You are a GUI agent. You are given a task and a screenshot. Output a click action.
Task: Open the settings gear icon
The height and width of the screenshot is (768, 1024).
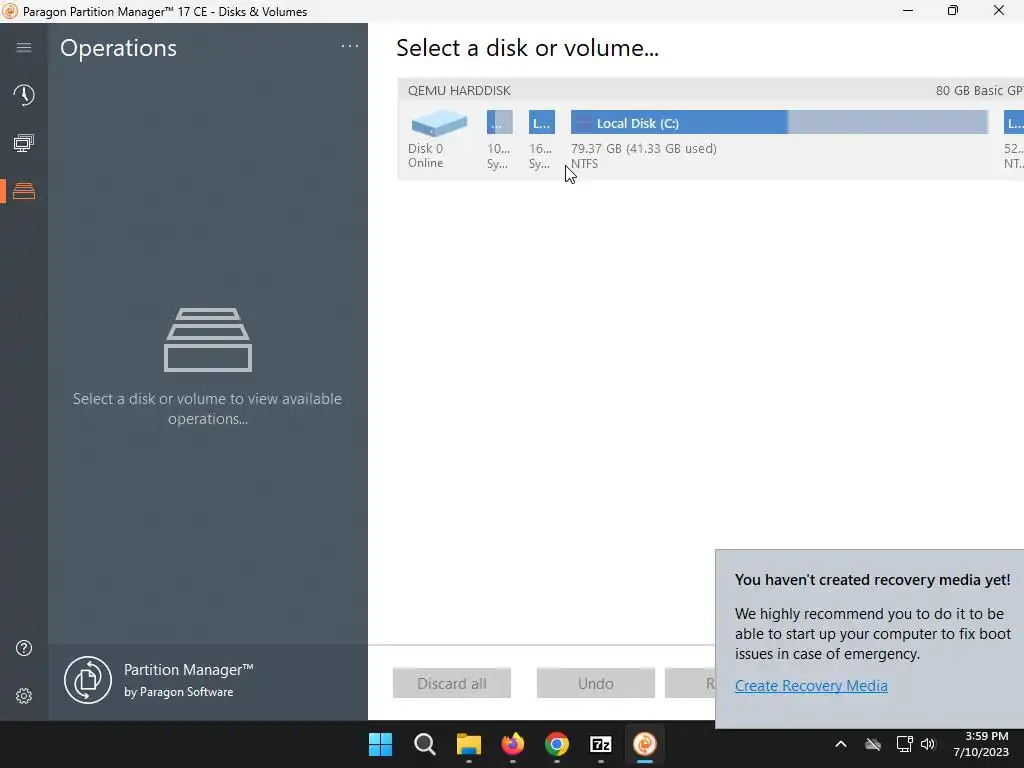click(24, 696)
